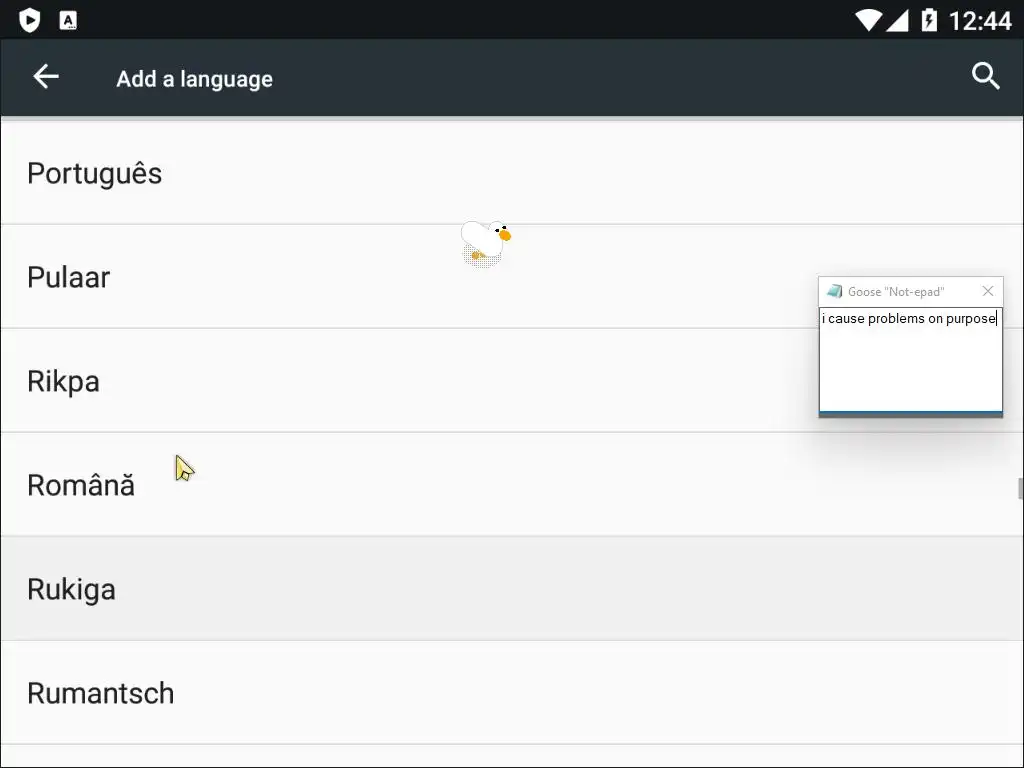Open the language search magnifier
1024x768 pixels.
(985, 76)
